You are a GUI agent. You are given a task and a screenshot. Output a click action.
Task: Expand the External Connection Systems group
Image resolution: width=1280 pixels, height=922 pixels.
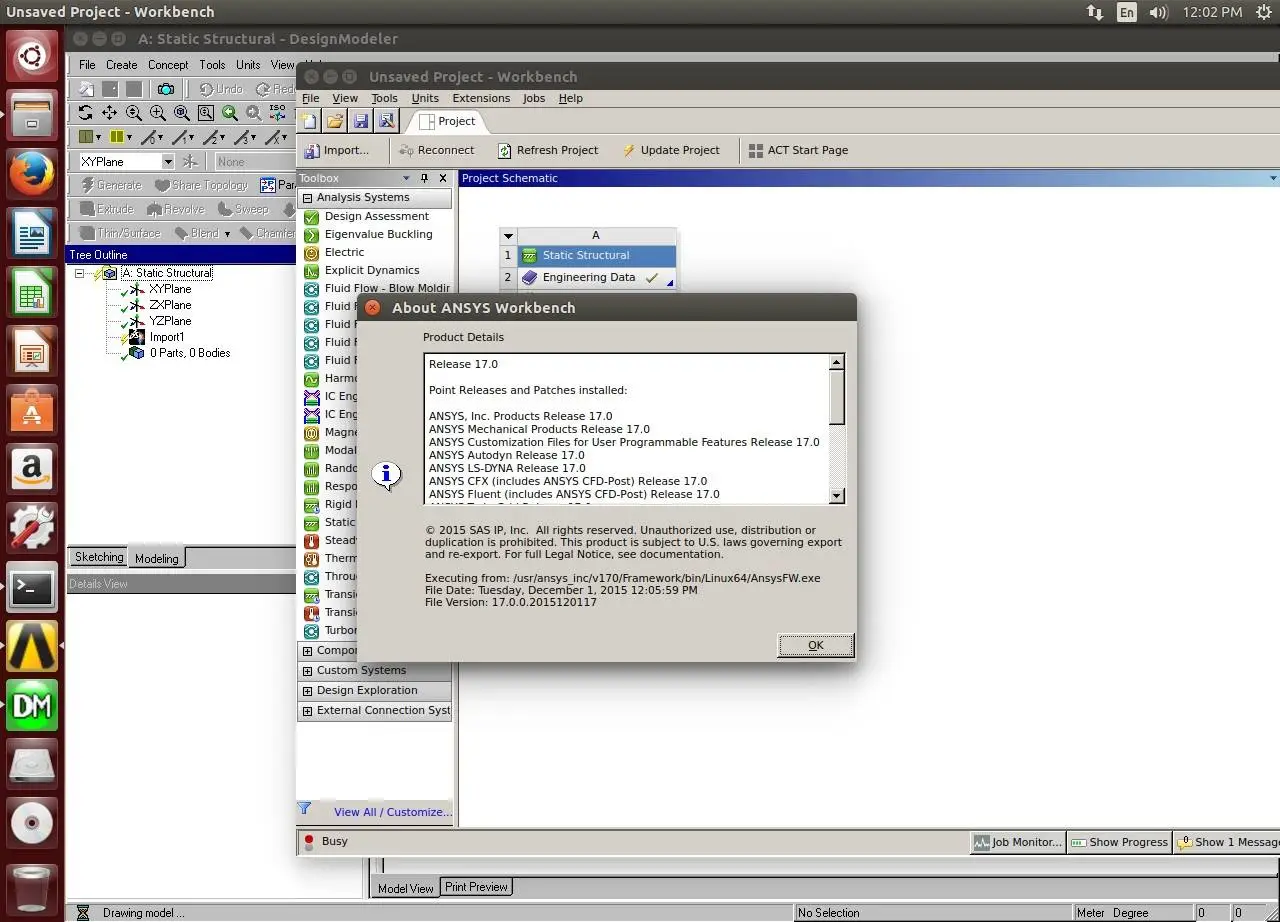click(x=307, y=711)
